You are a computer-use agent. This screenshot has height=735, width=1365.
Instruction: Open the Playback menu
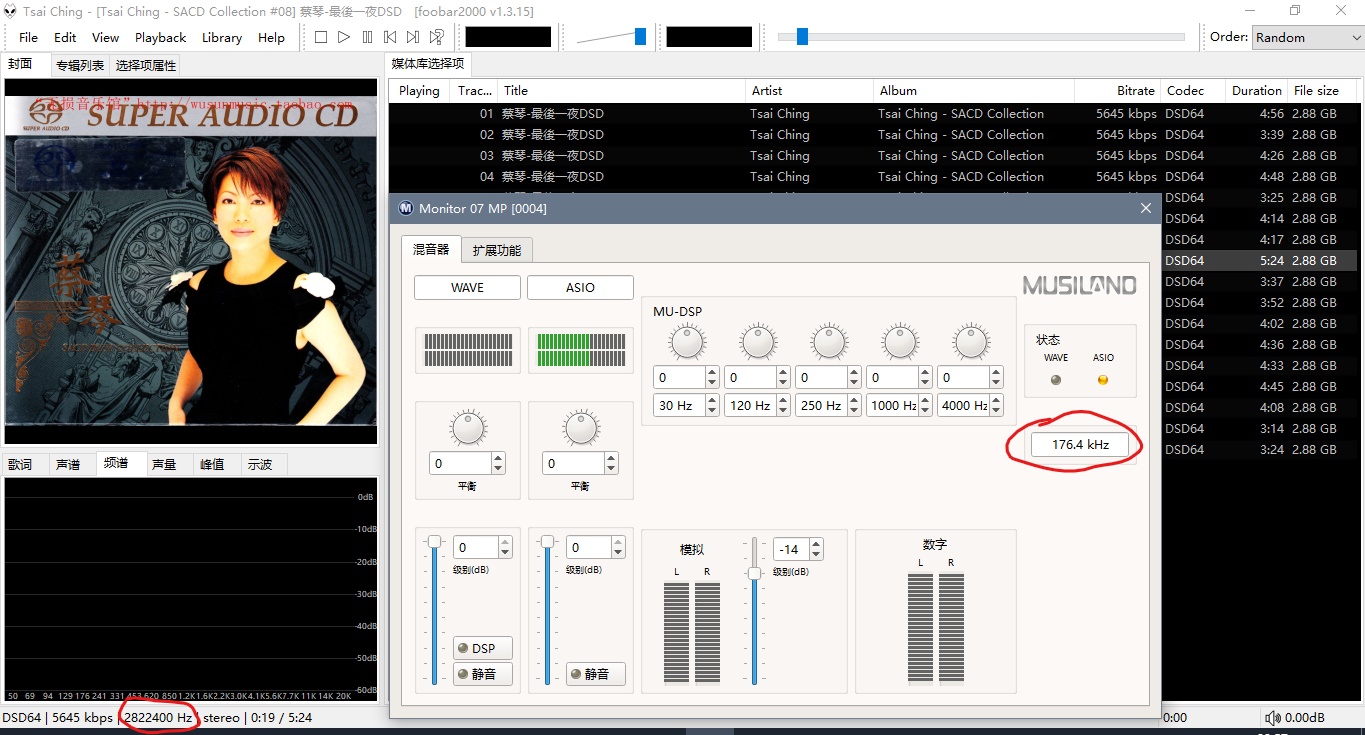coord(160,37)
